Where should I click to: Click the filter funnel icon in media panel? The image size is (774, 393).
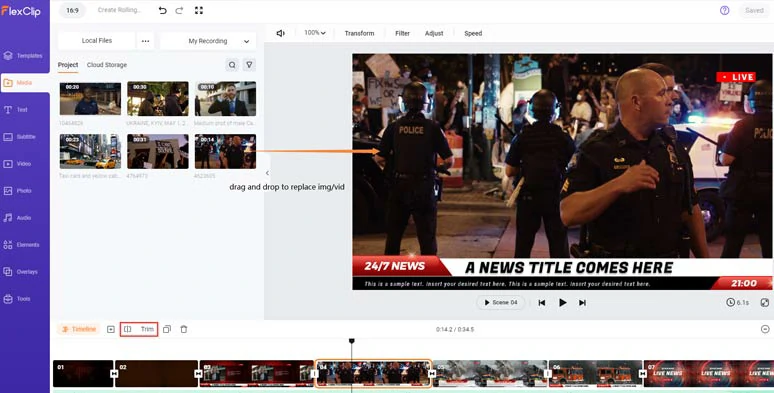click(x=249, y=65)
